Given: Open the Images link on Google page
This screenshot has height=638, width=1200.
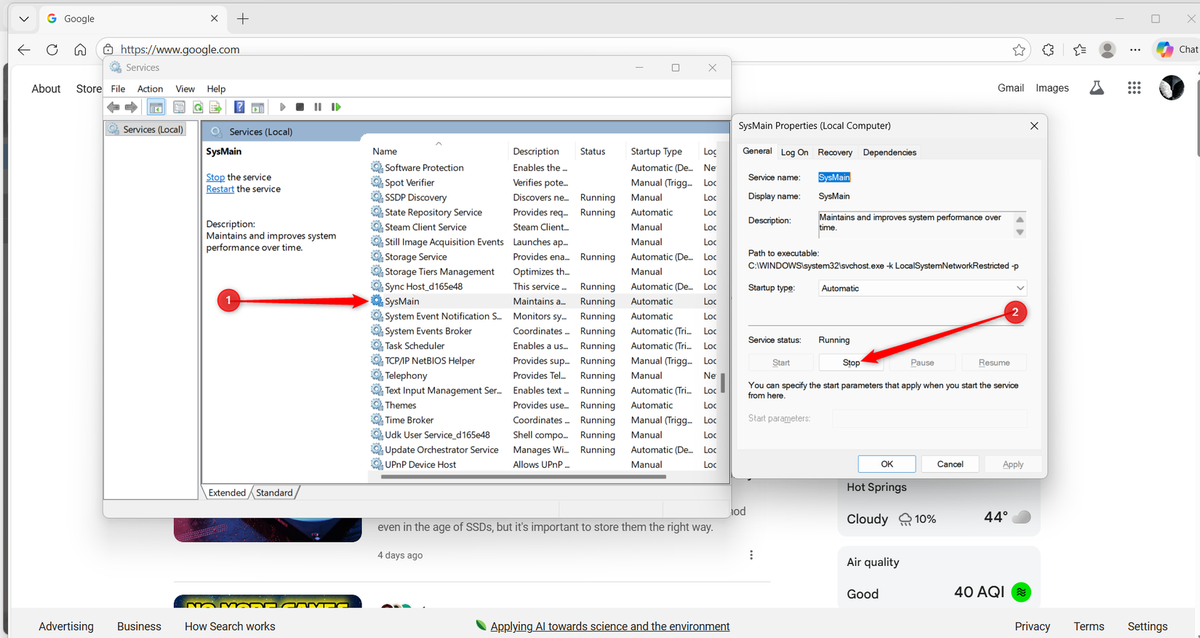Looking at the screenshot, I should (x=1052, y=88).
